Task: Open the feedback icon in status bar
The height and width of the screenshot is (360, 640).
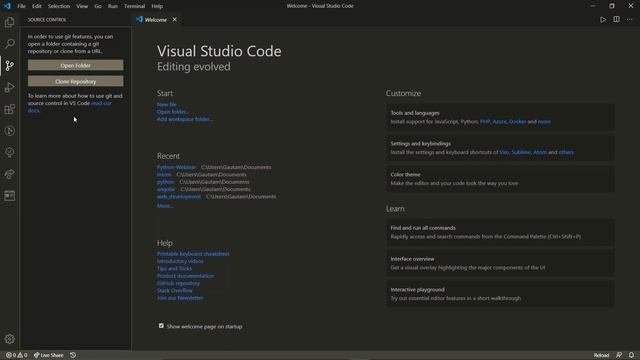Action: (x=619, y=355)
